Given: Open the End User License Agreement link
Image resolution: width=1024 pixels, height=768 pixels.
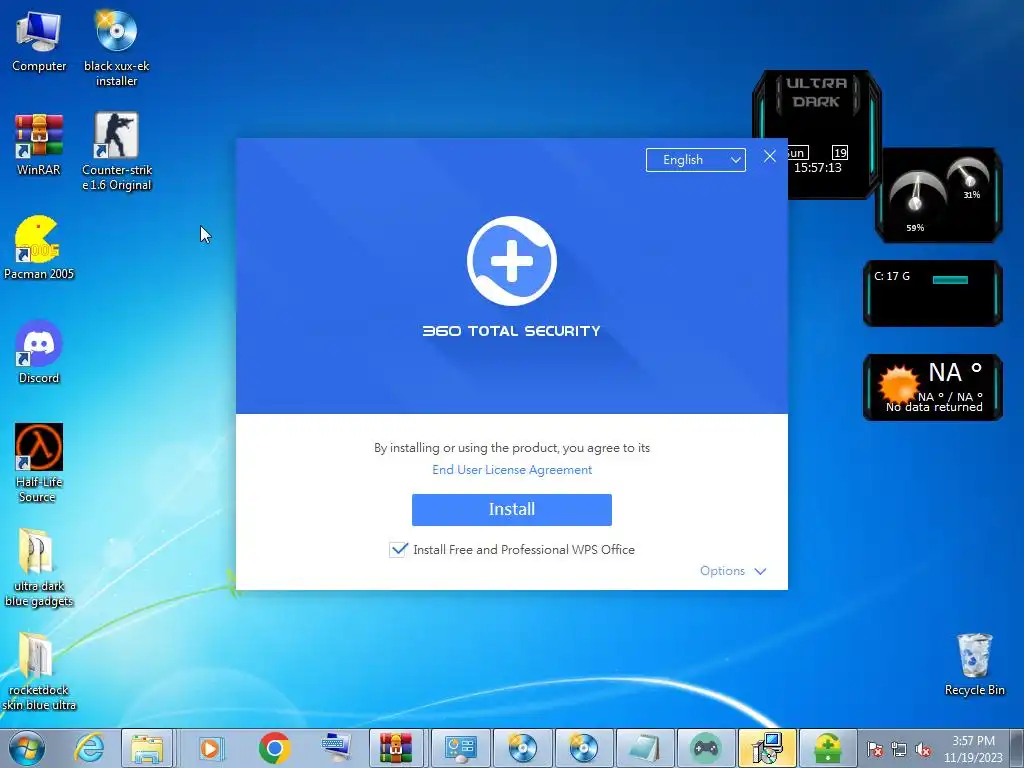Looking at the screenshot, I should 512,470.
